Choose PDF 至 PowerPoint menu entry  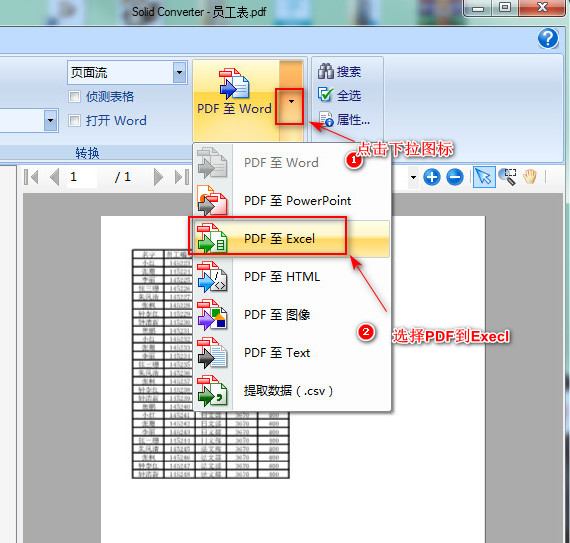[x=292, y=201]
